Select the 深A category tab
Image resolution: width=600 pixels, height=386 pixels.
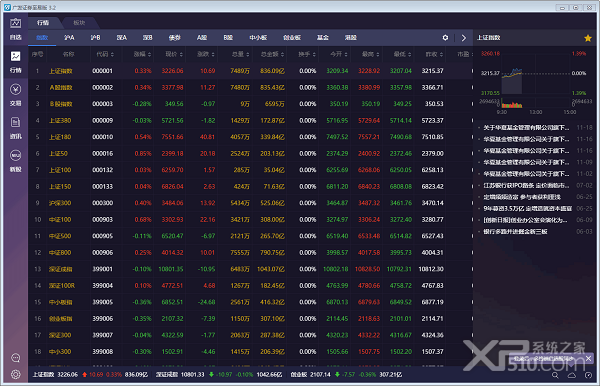point(121,37)
